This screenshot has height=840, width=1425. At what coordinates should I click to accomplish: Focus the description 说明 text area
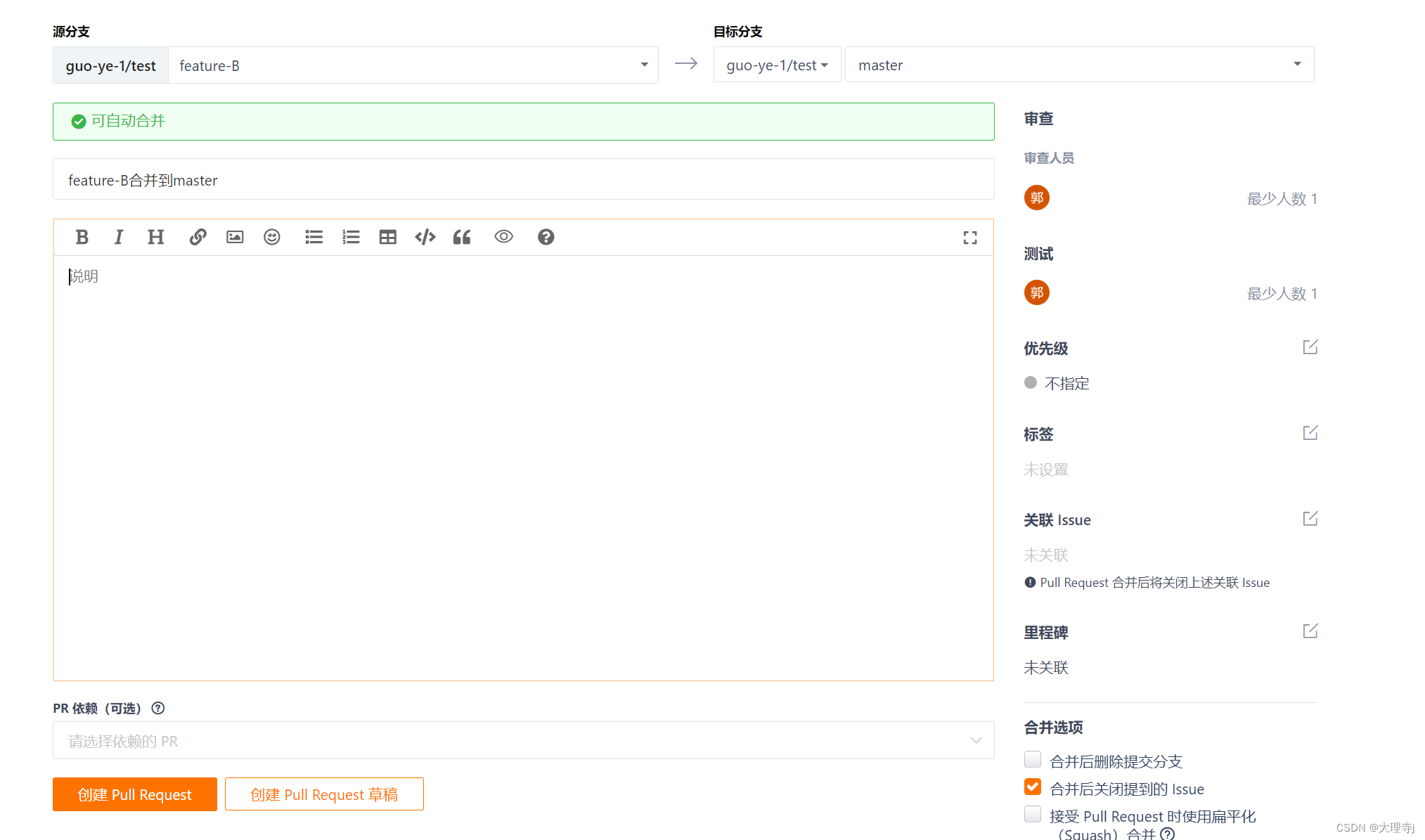524,468
